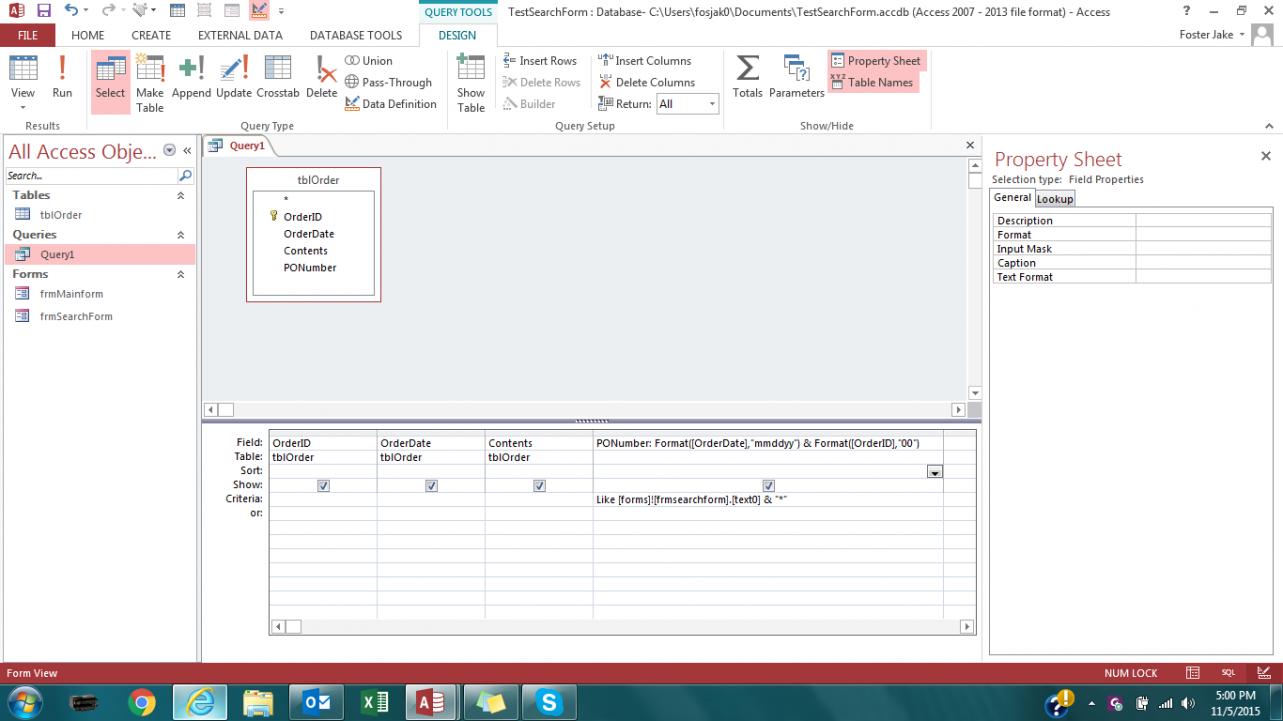Switch to the CREATE ribbon tab
This screenshot has width=1283, height=721.
click(x=151, y=35)
